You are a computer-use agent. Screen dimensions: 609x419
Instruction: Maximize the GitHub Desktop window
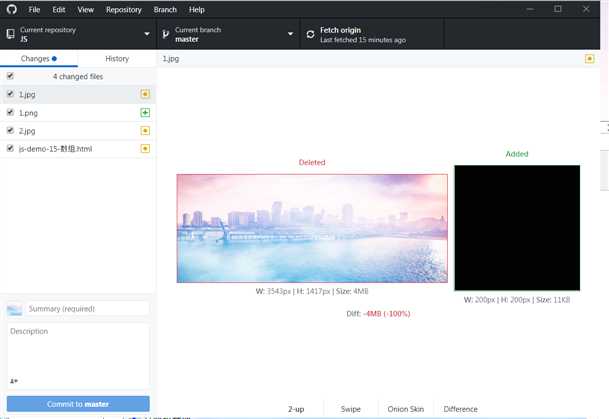click(558, 9)
